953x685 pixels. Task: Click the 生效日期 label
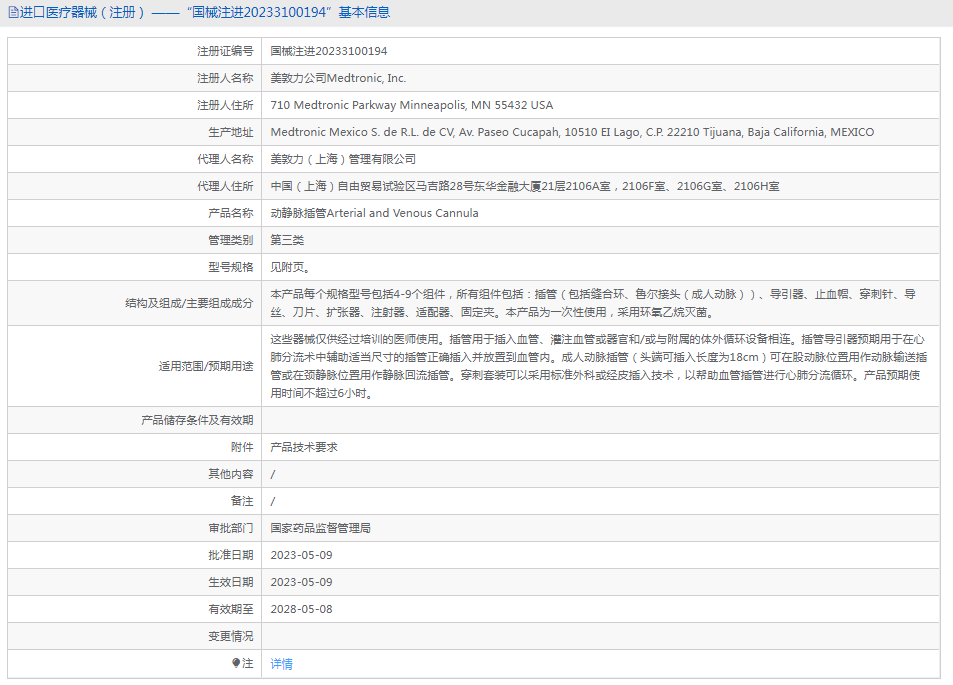coord(230,582)
